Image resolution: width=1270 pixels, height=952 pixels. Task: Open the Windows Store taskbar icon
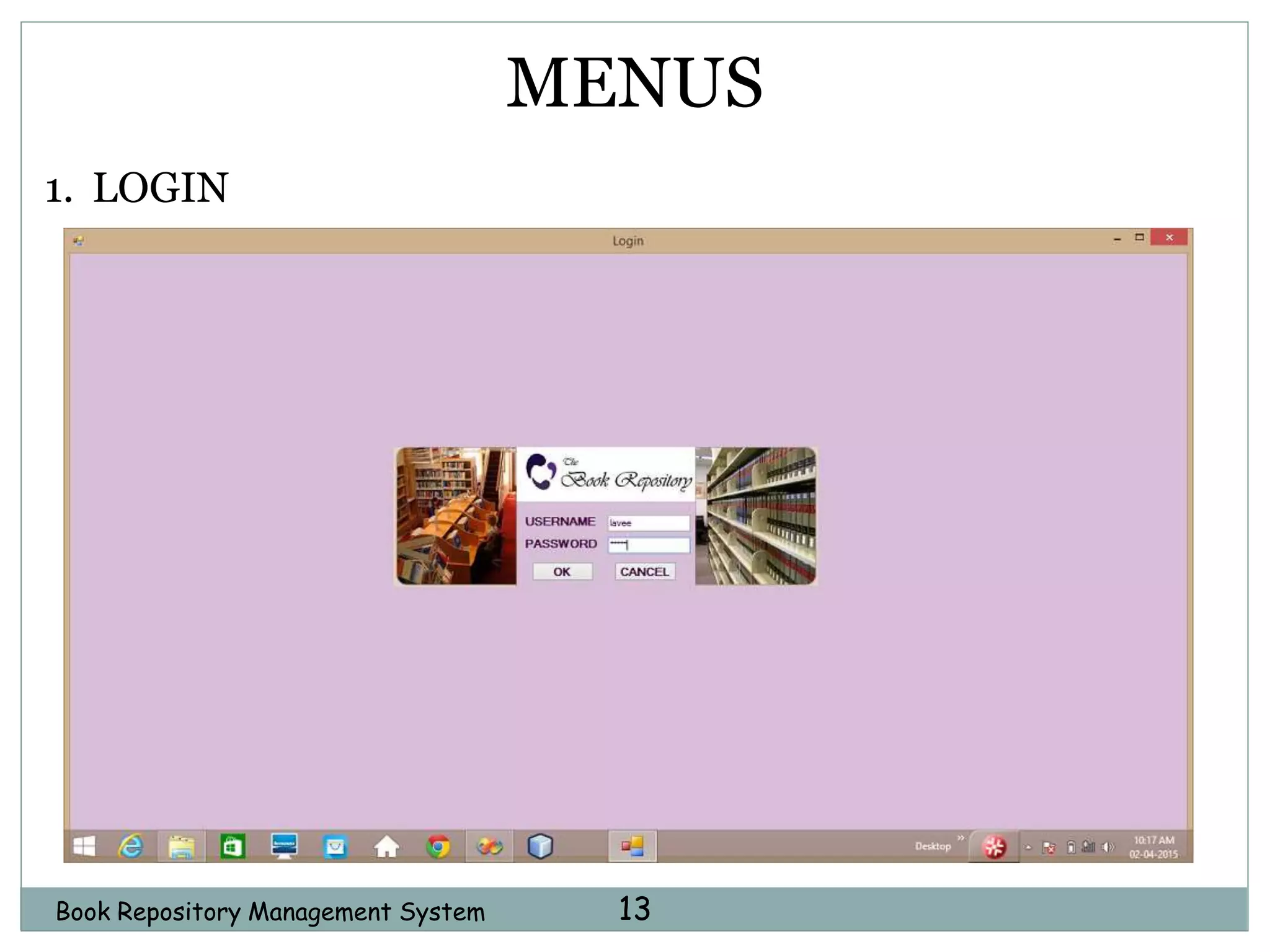(x=233, y=847)
